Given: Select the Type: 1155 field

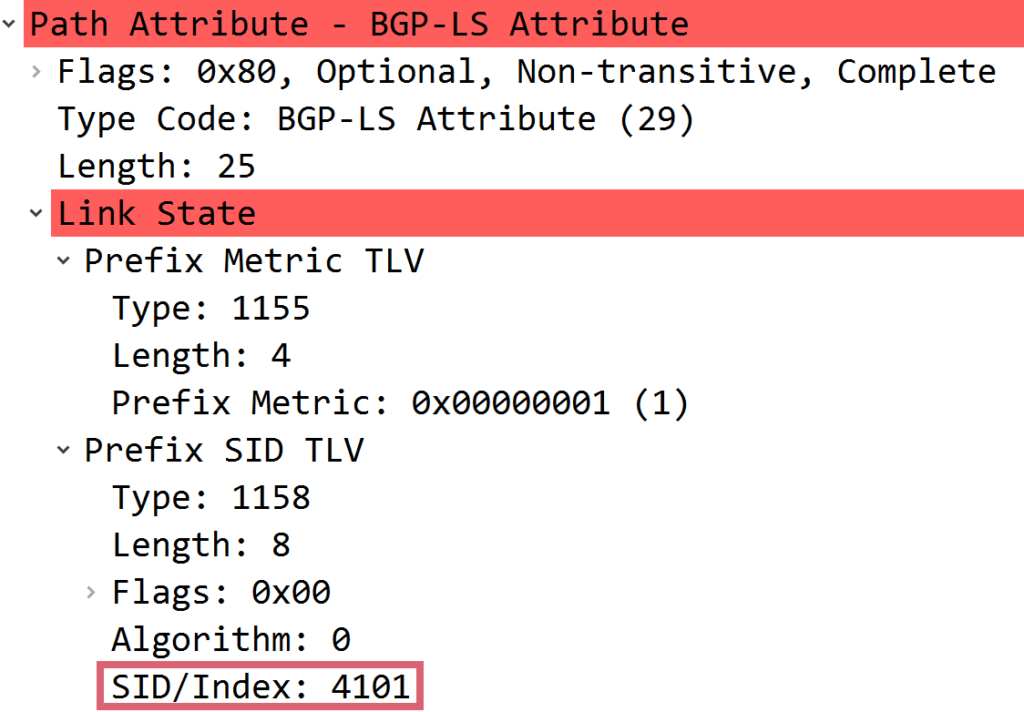Looking at the screenshot, I should (x=210, y=308).
